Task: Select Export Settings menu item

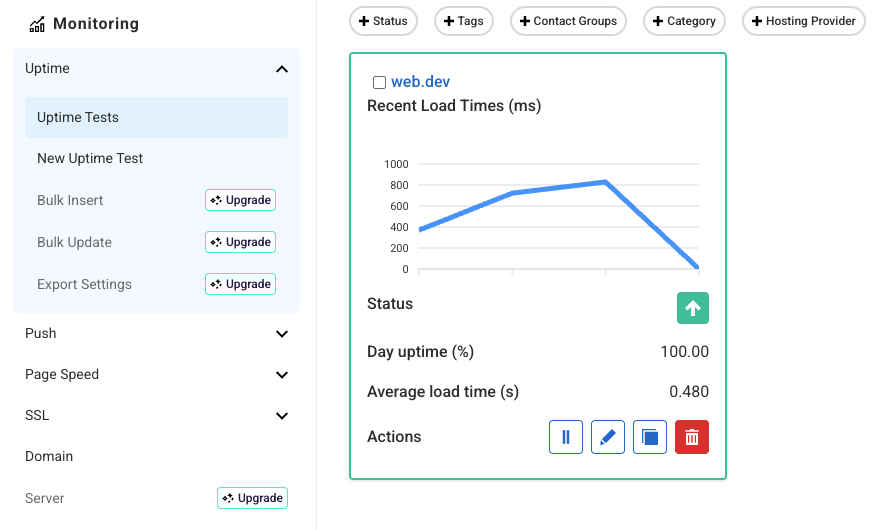Action: [84, 284]
